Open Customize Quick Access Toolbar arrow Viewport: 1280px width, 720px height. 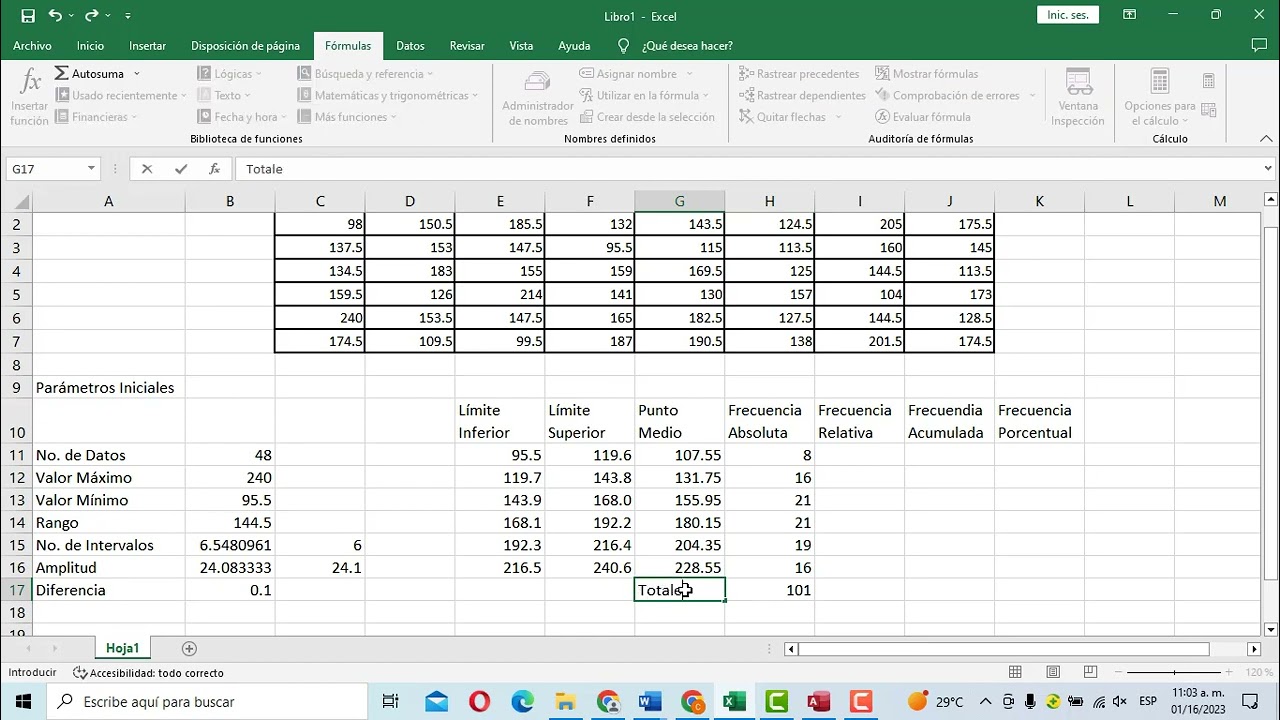click(128, 16)
